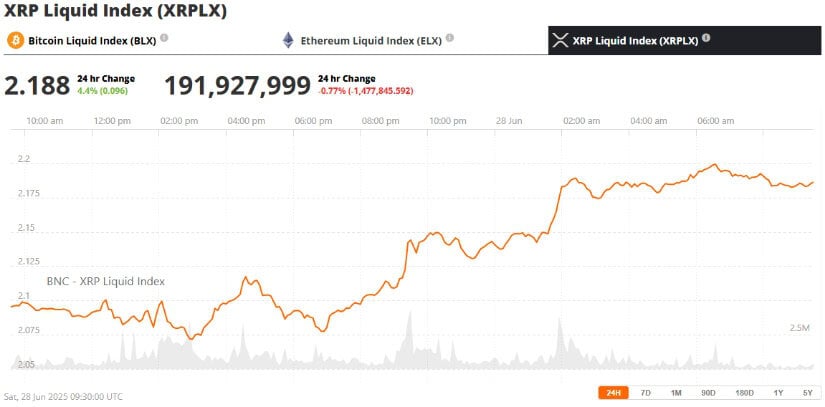Click the 28 Jun date marker on axis
This screenshot has width=825, height=407.
click(x=510, y=121)
